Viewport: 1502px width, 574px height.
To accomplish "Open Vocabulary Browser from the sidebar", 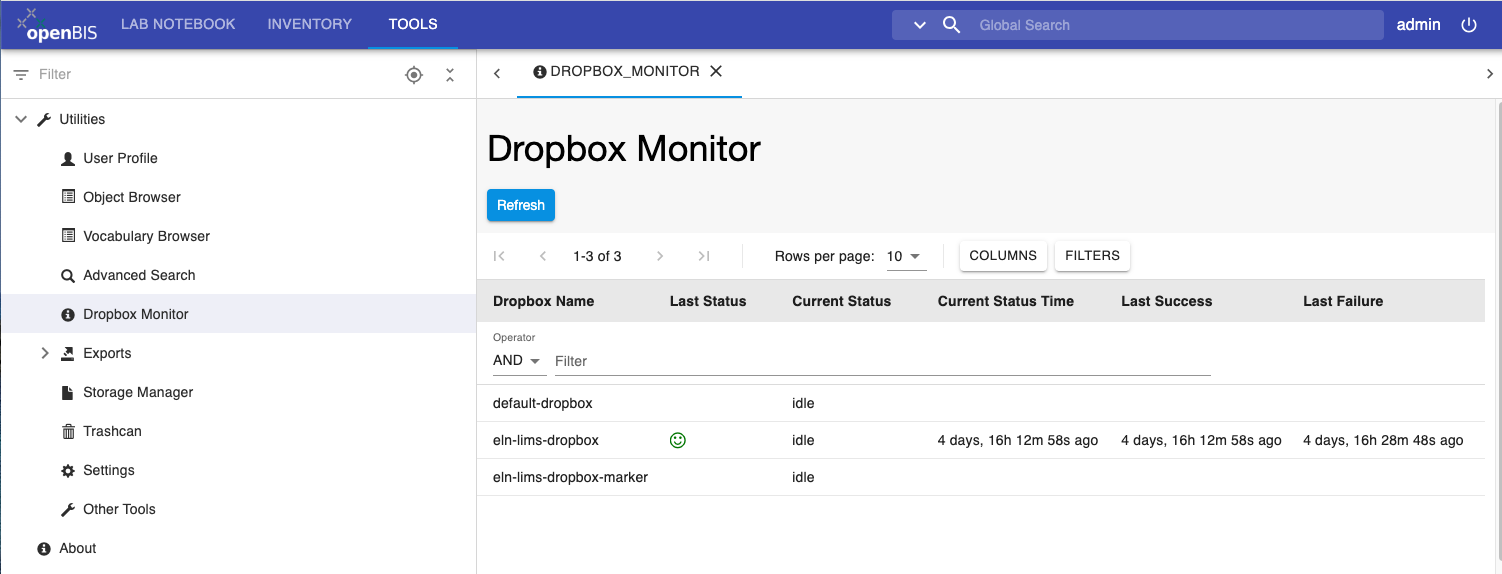I will (x=146, y=236).
